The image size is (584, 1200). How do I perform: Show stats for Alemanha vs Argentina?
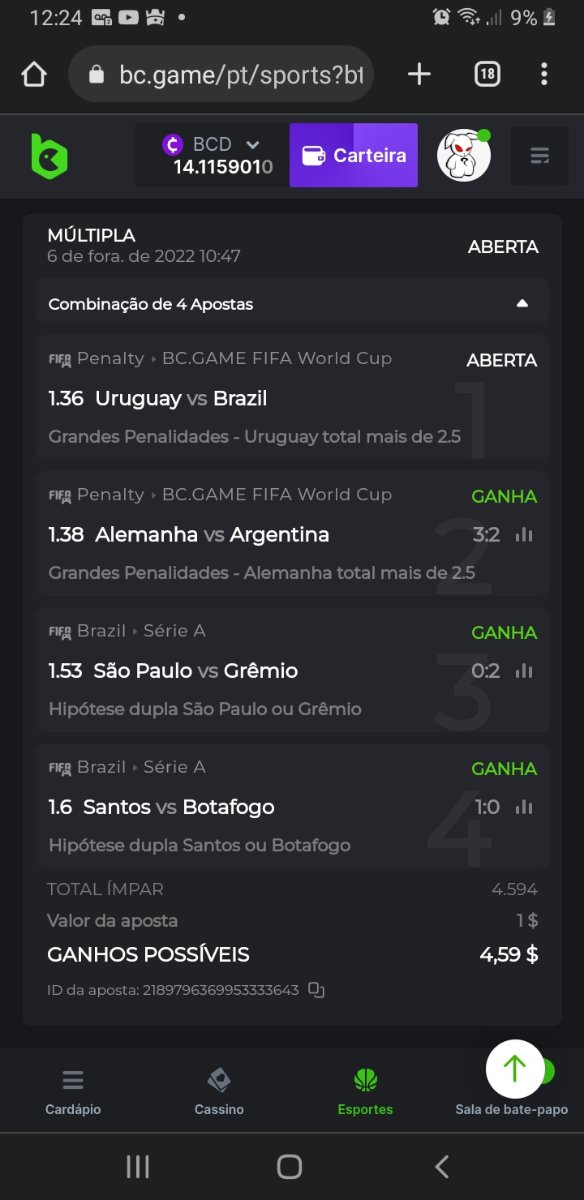(x=524, y=535)
